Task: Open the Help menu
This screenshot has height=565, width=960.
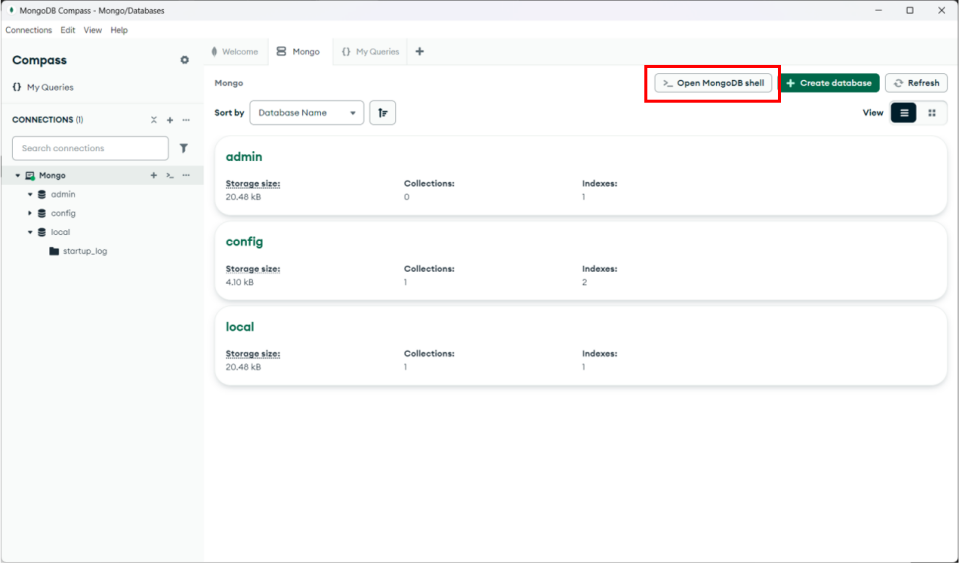Action: 119,30
